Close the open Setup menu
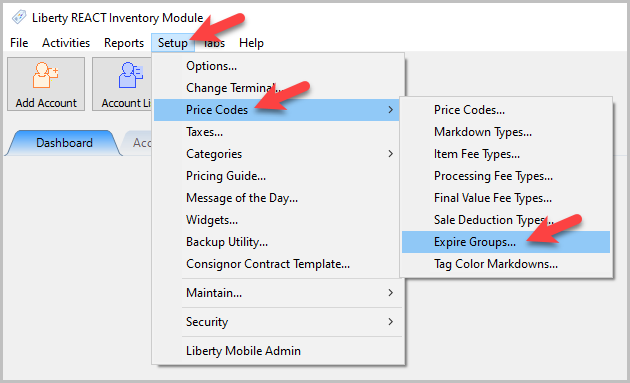 point(173,43)
